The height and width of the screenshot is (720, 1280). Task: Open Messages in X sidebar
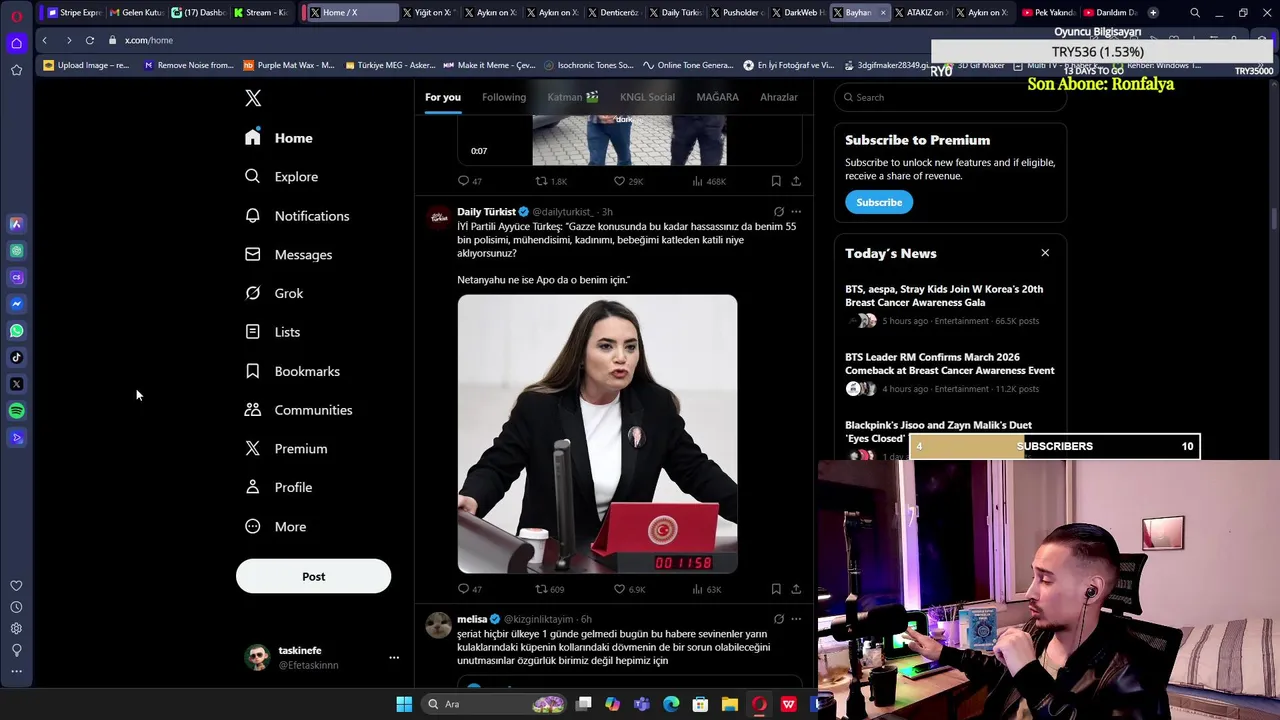coord(288,255)
